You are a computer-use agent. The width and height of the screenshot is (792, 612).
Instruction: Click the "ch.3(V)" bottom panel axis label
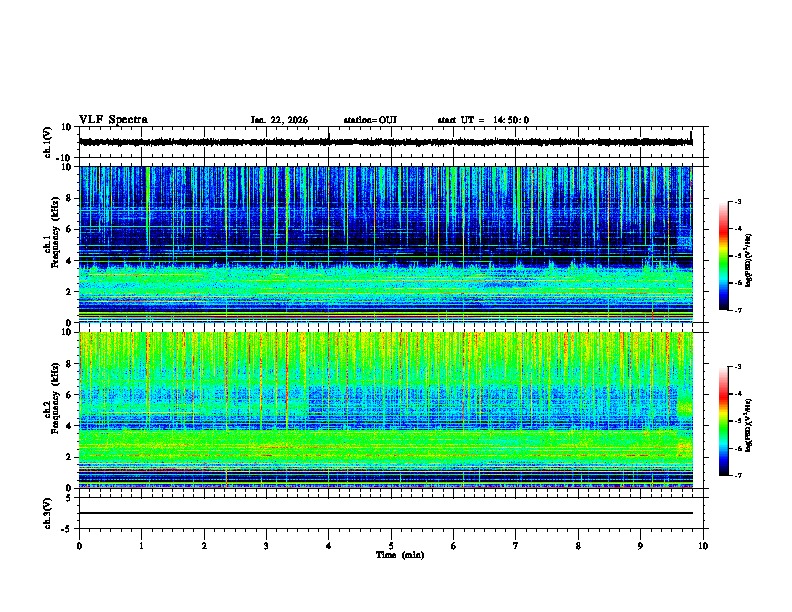[48, 513]
